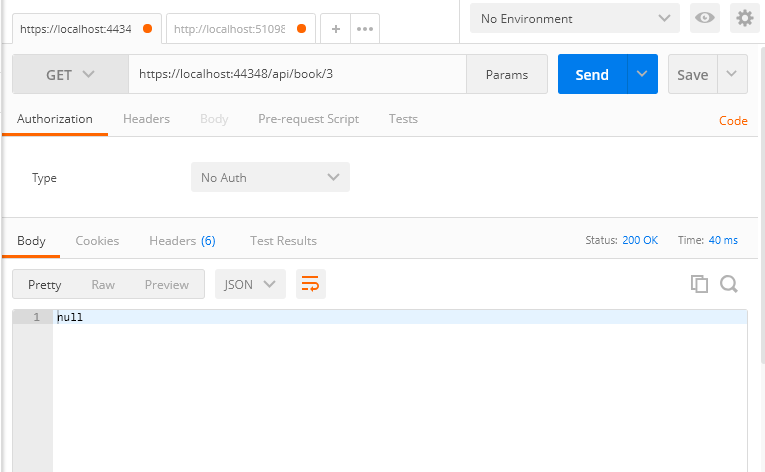Show the Test Results tab
This screenshot has height=472, width=765.
click(x=283, y=241)
